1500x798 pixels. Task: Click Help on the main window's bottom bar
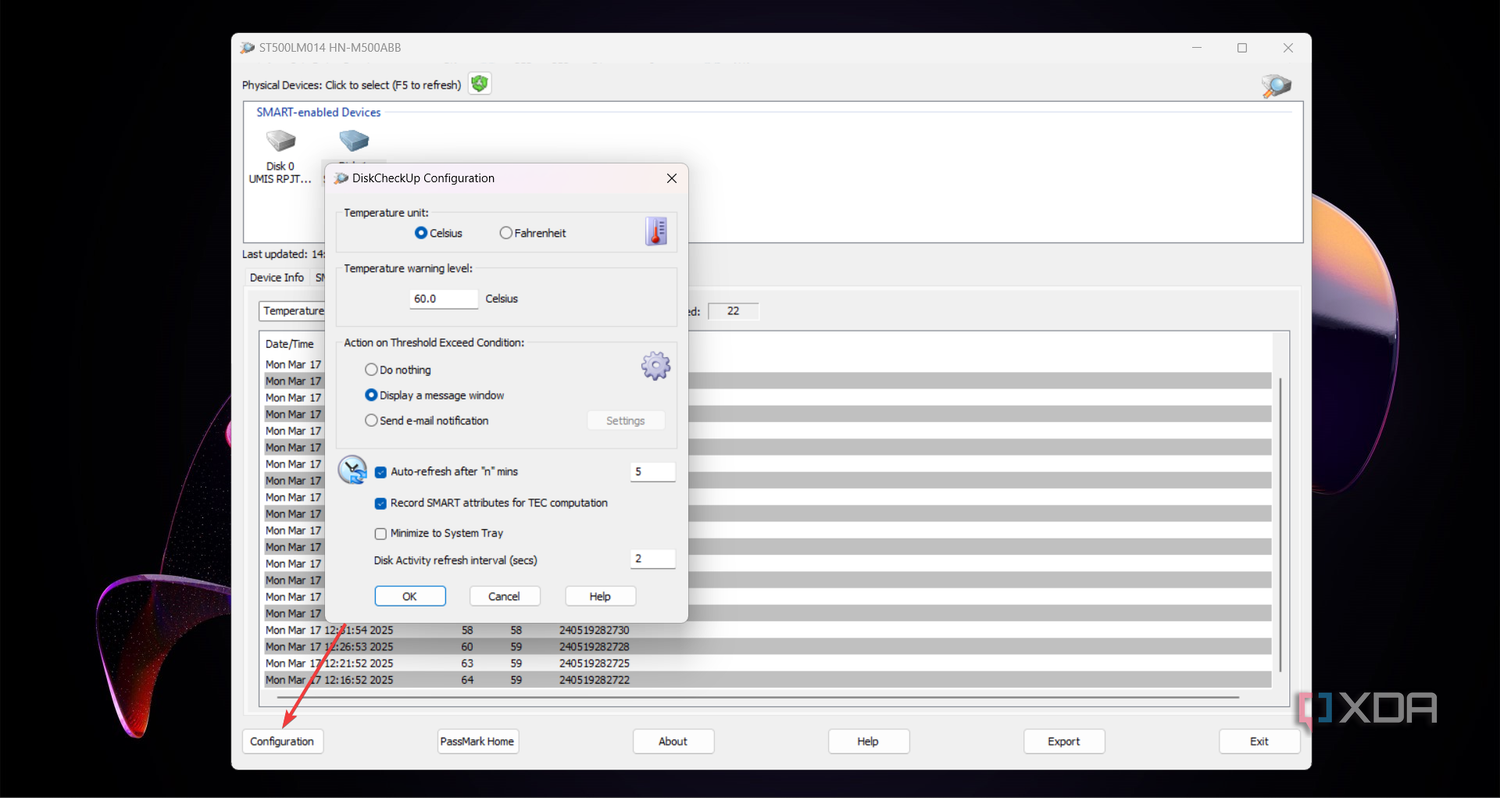coord(868,741)
